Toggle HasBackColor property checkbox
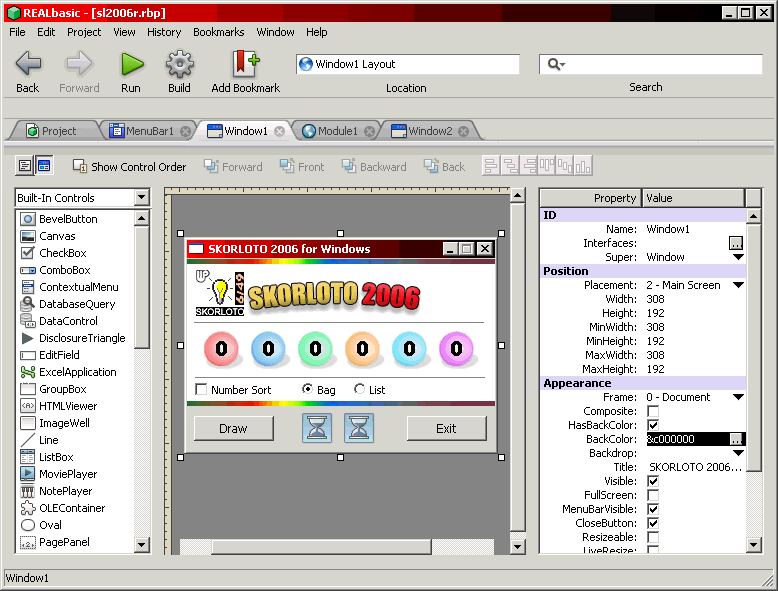Image resolution: width=778 pixels, height=591 pixels. pyautogui.click(x=653, y=425)
